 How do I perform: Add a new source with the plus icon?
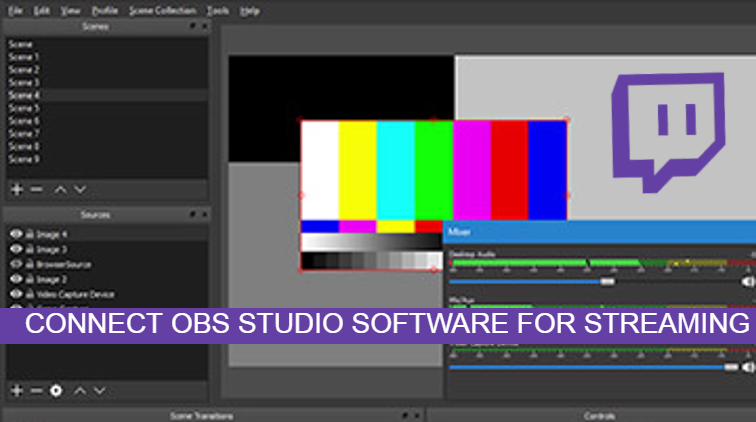click(17, 391)
